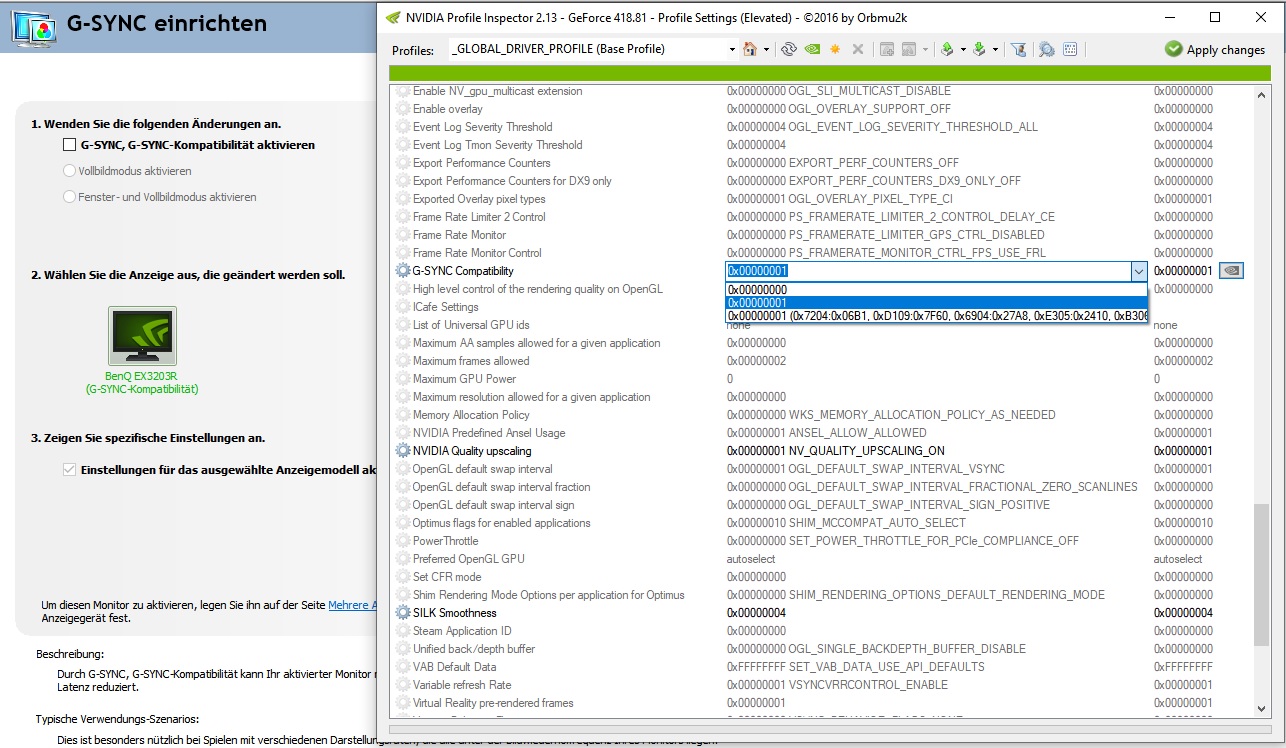Select the Frame Rate Limiter 2 Control row
The height and width of the screenshot is (748, 1286).
[820, 217]
